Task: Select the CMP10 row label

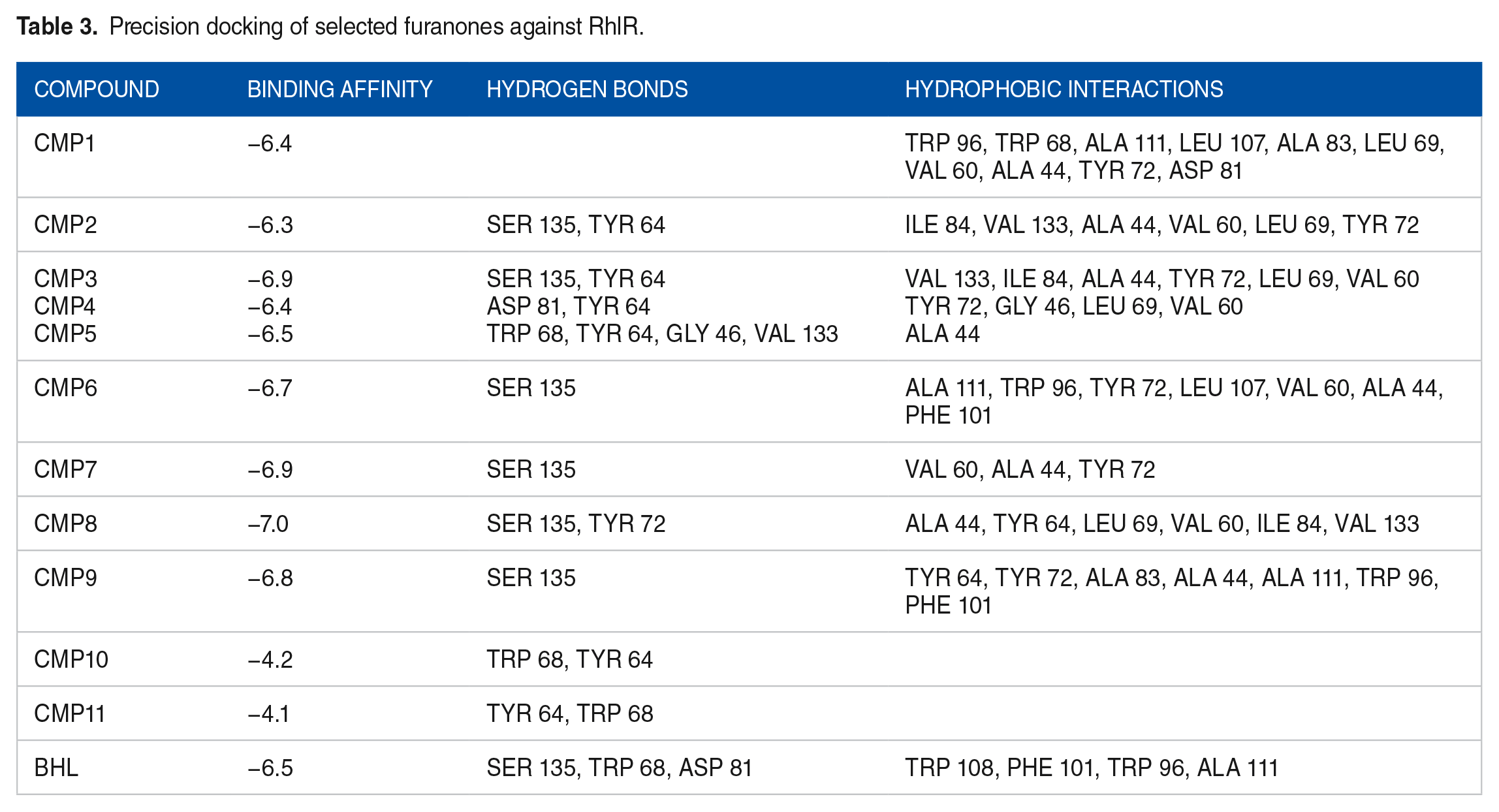Action: (x=71, y=659)
